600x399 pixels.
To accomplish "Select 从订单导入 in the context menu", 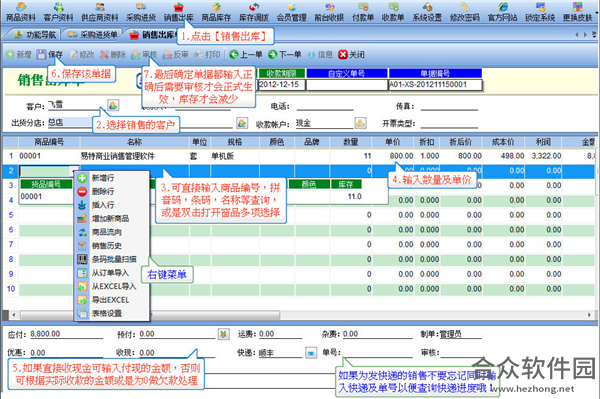I will [x=110, y=273].
